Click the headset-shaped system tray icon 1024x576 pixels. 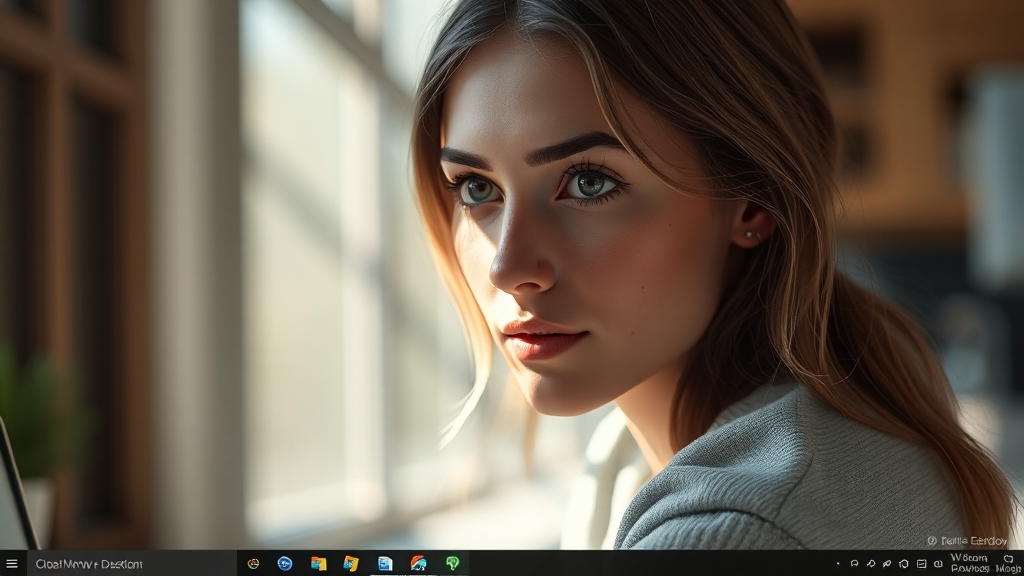pos(855,564)
